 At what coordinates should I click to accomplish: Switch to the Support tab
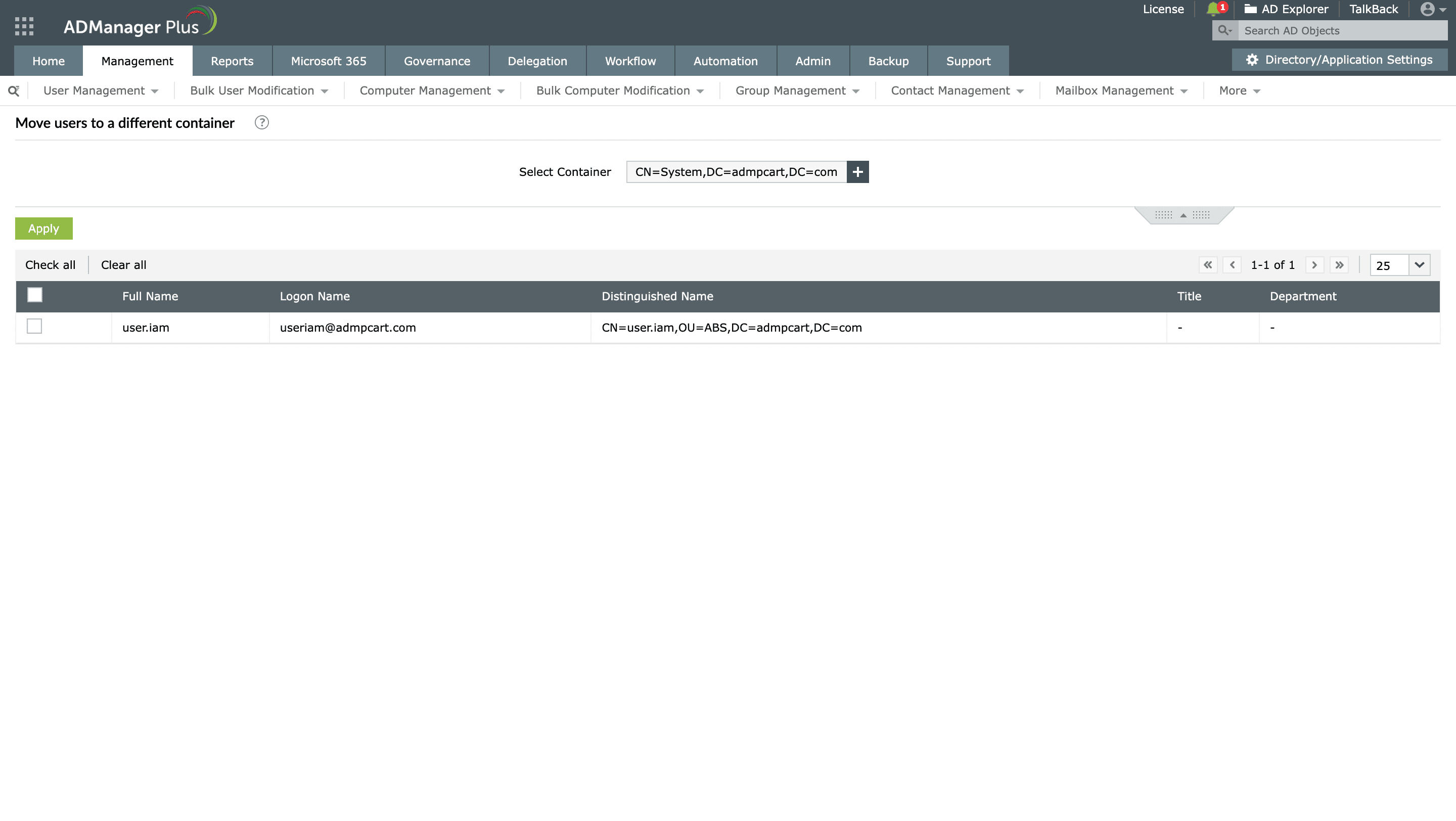(968, 61)
